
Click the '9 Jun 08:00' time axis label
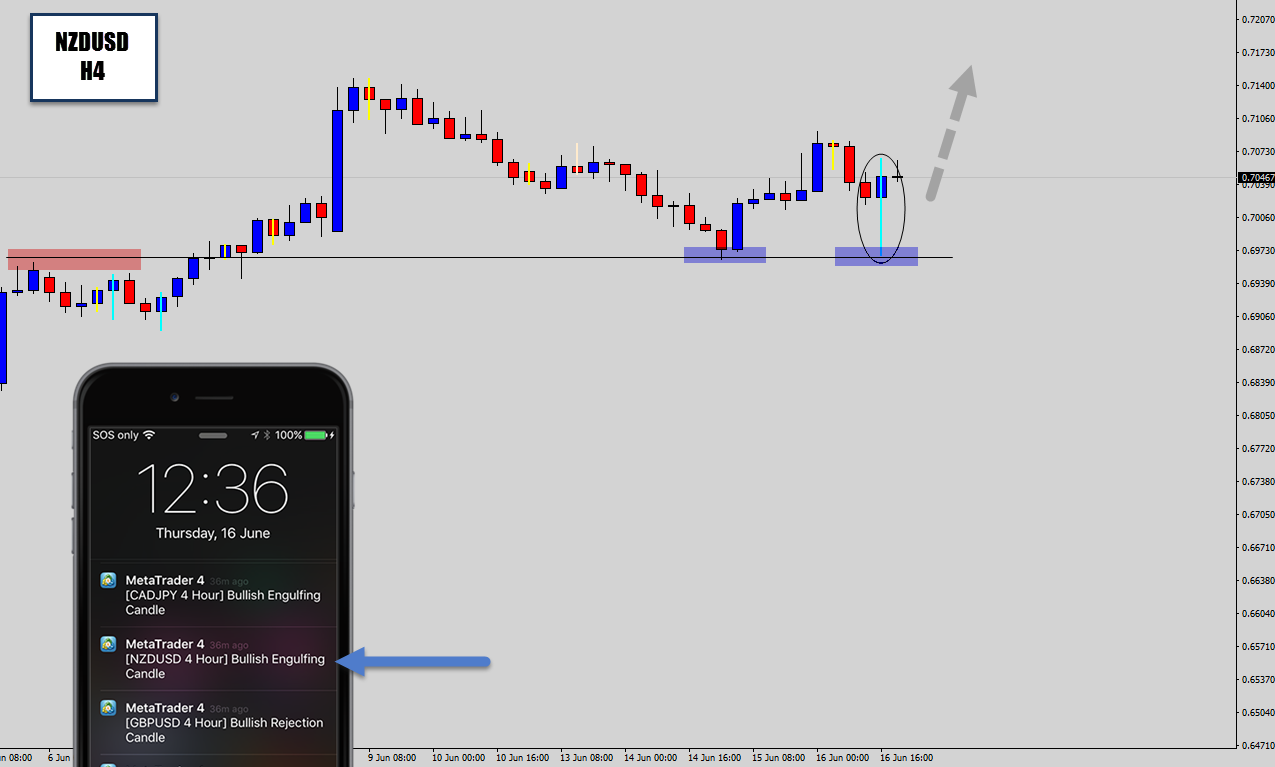pyautogui.click(x=392, y=757)
